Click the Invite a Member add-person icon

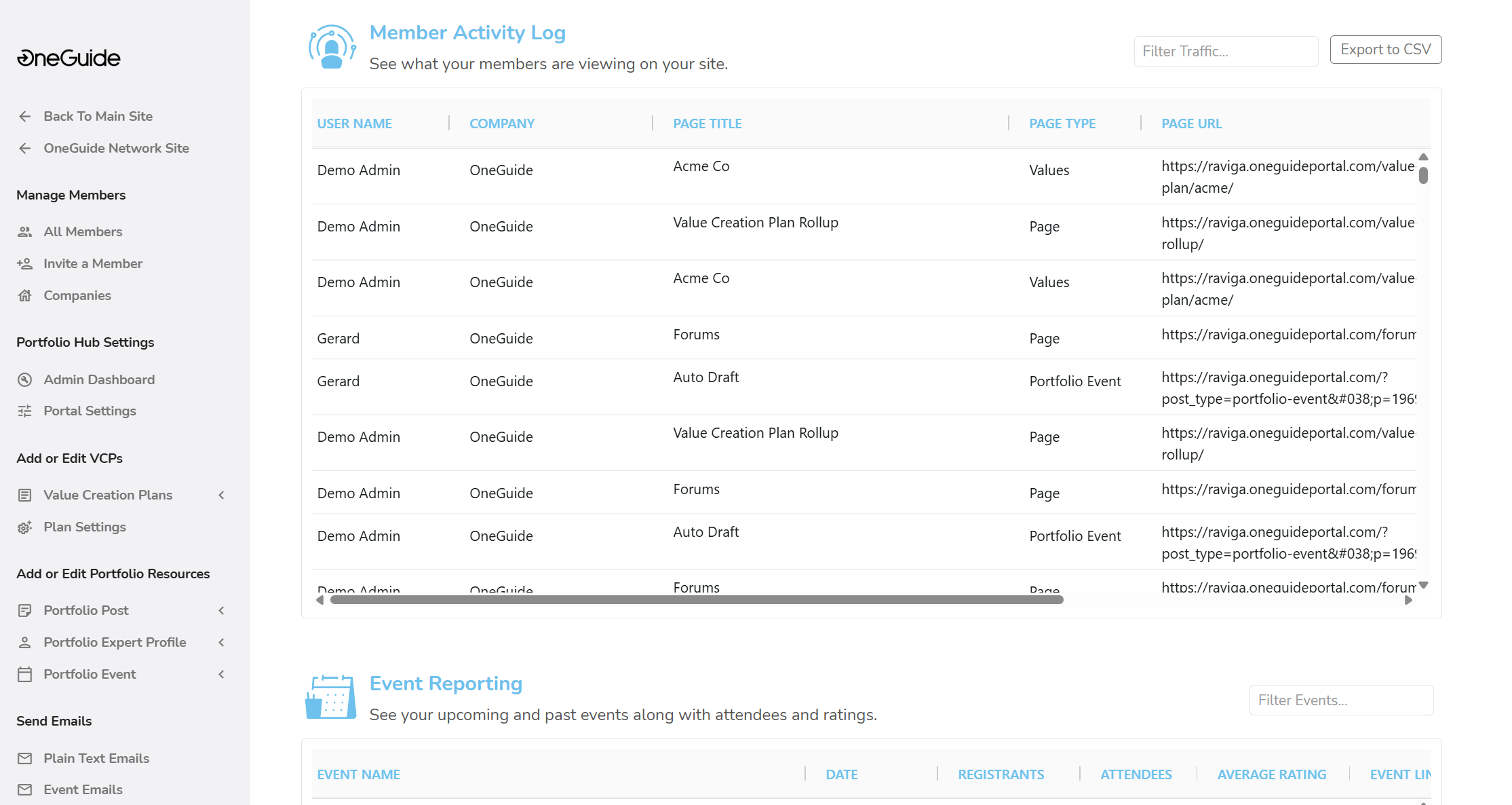(x=25, y=263)
